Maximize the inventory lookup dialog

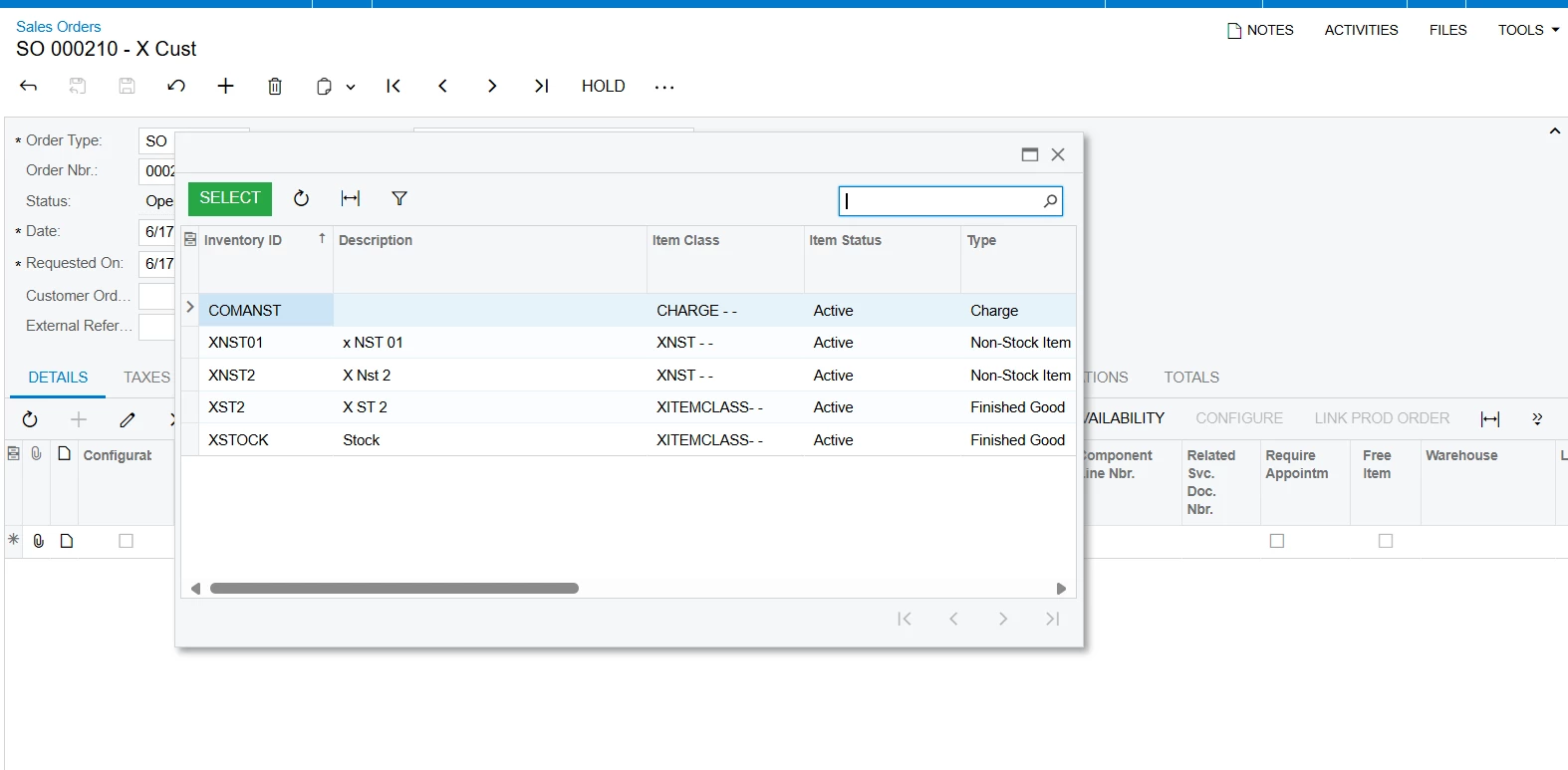pyautogui.click(x=1030, y=154)
